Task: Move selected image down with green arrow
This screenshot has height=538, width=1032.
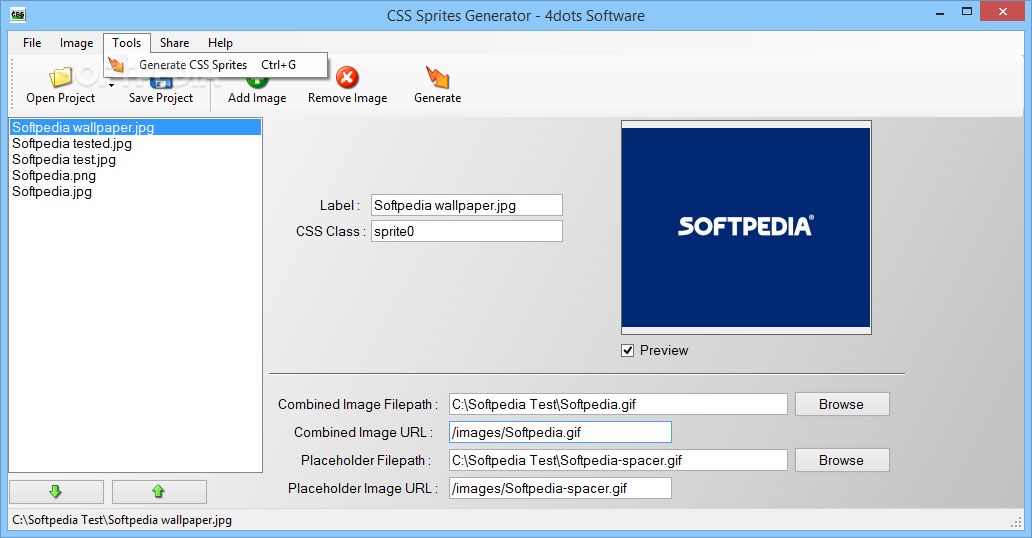Action: (57, 491)
